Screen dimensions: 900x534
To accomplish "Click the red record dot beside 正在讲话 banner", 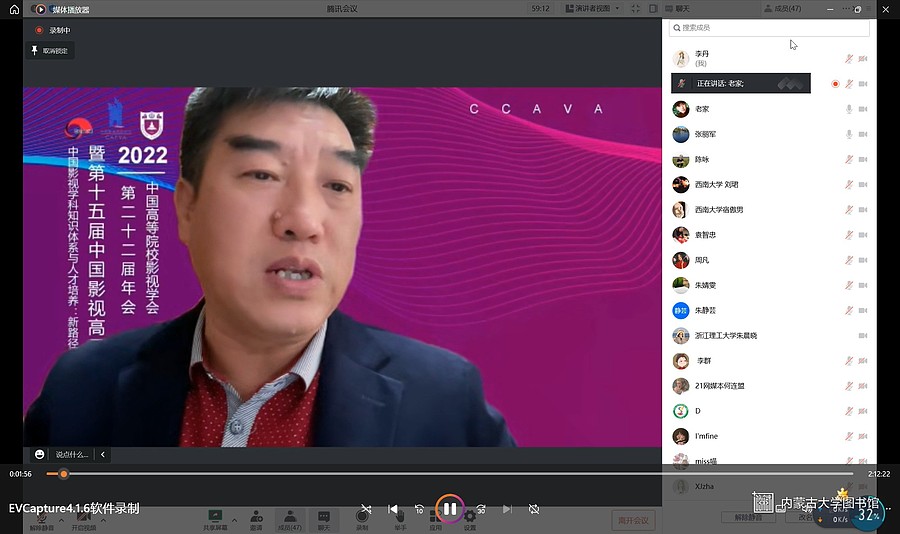I will (835, 84).
